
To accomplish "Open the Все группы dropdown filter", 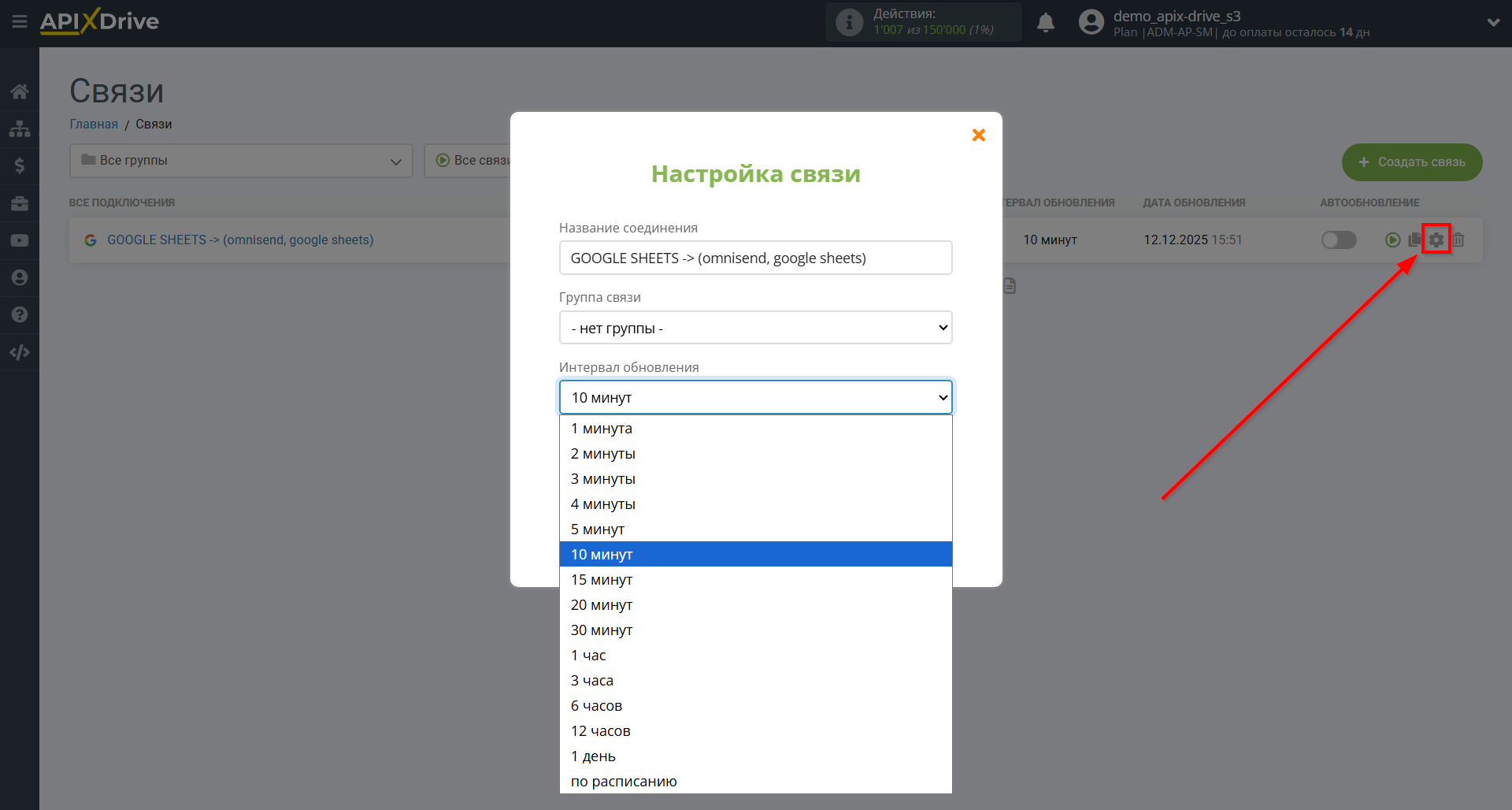I will click(241, 160).
